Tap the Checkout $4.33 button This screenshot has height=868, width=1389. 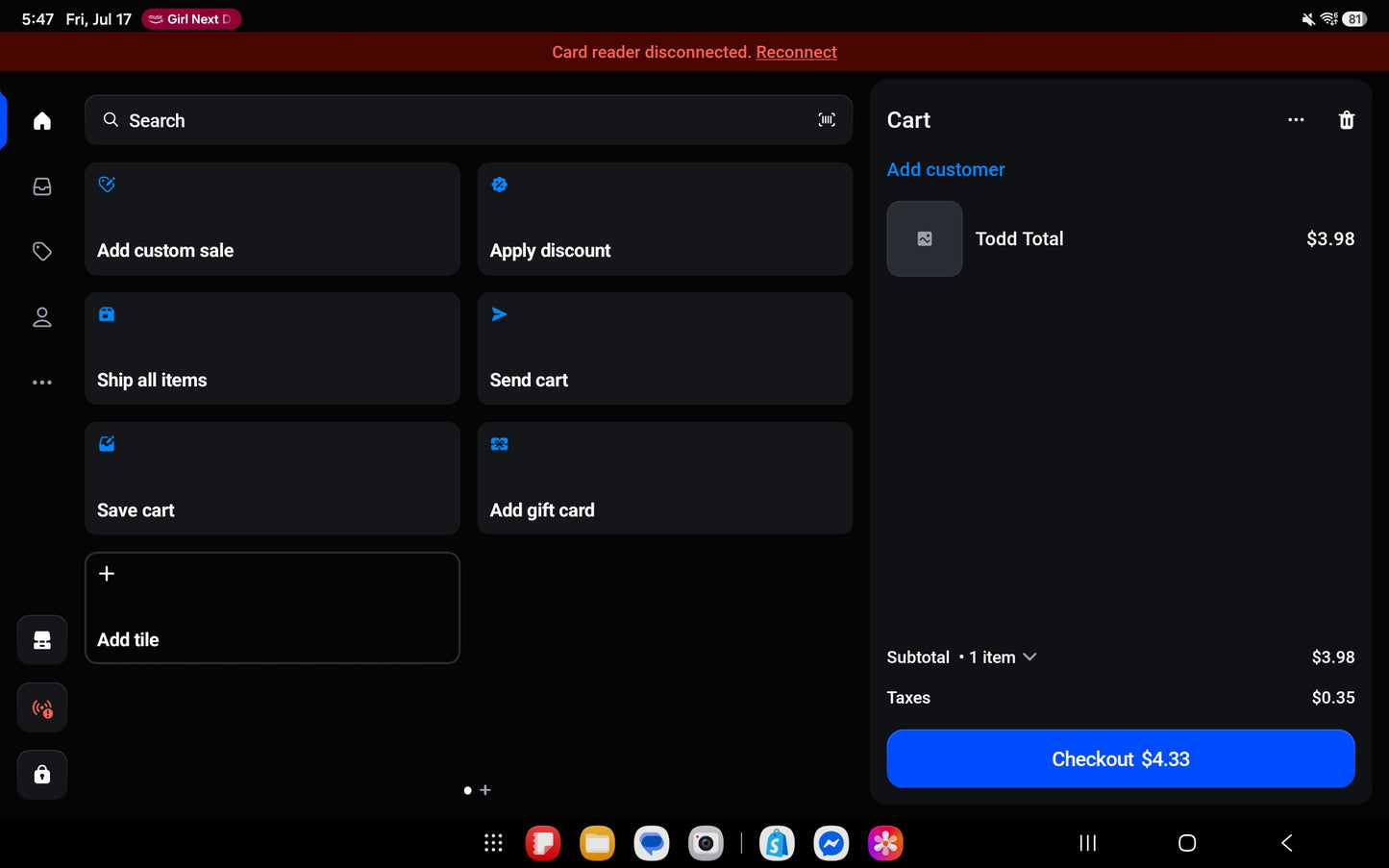coord(1121,758)
